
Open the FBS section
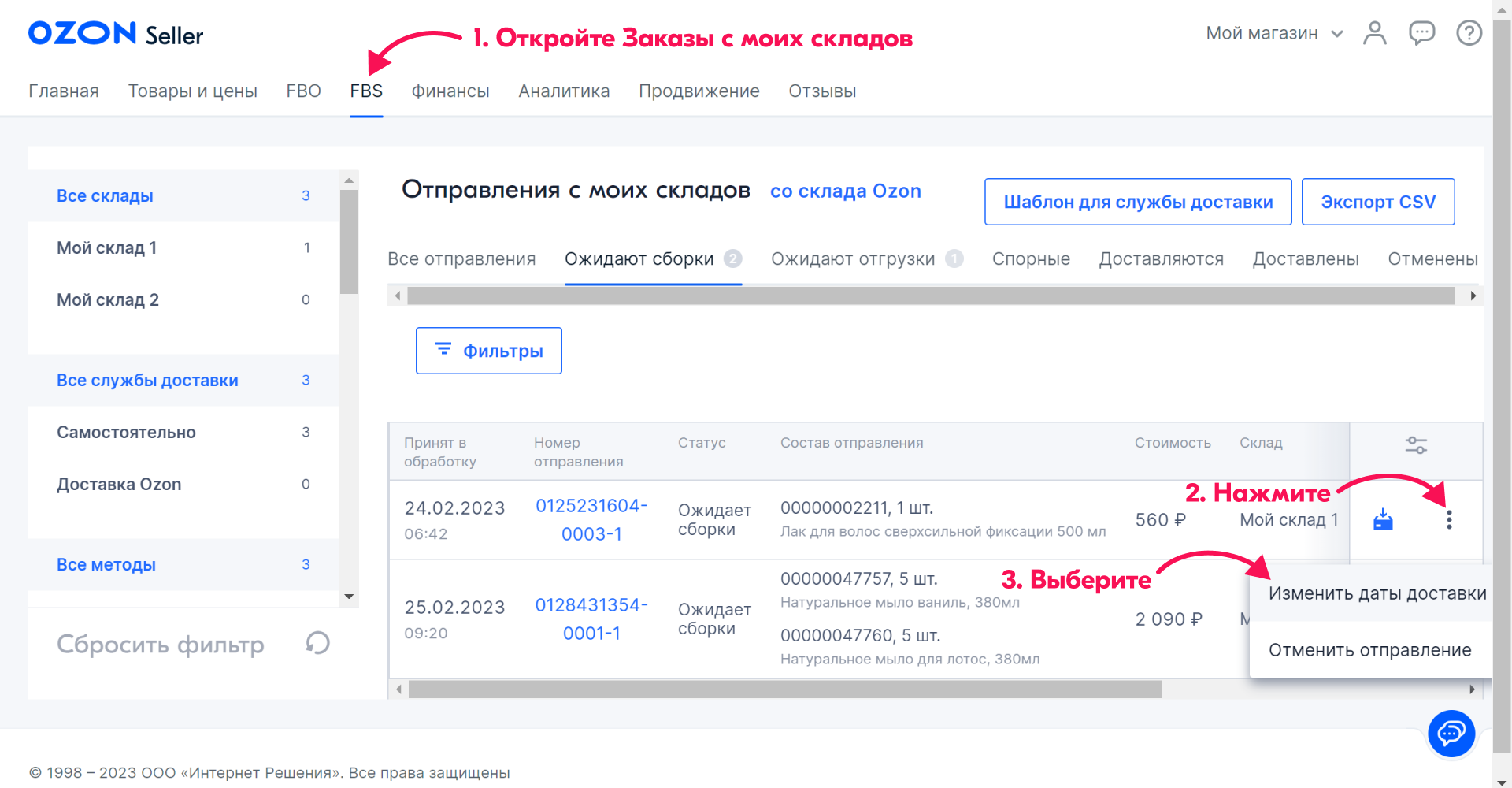(x=366, y=91)
